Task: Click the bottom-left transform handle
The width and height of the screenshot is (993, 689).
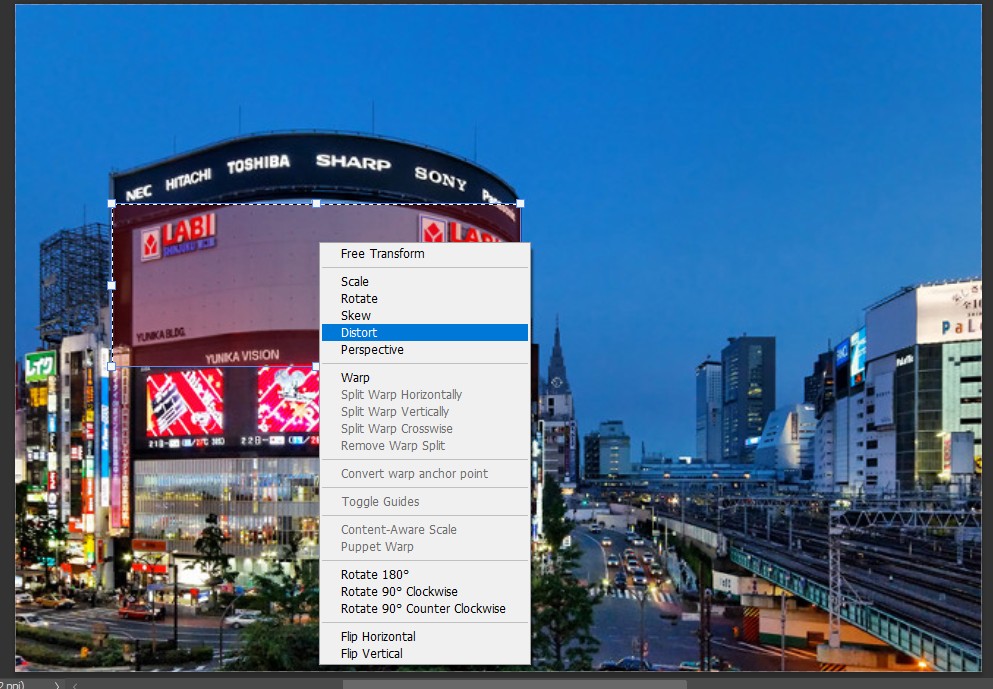Action: pos(112,367)
